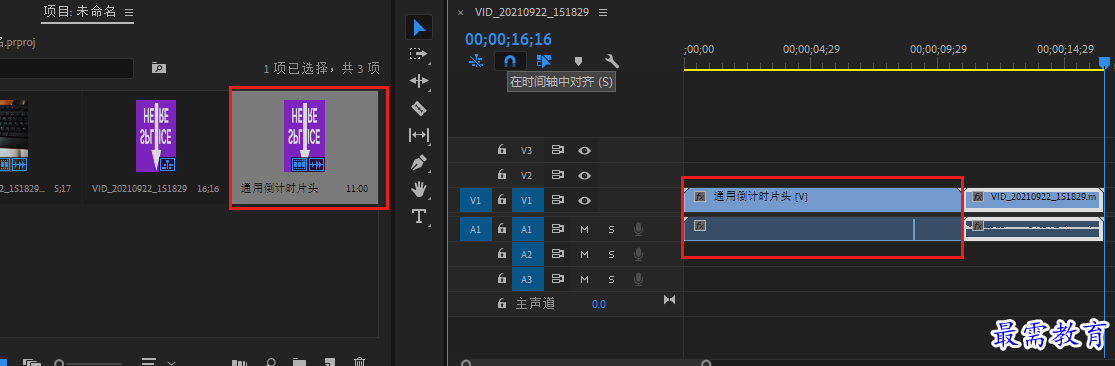Lock track V2
1115x366 pixels.
pyautogui.click(x=502, y=175)
